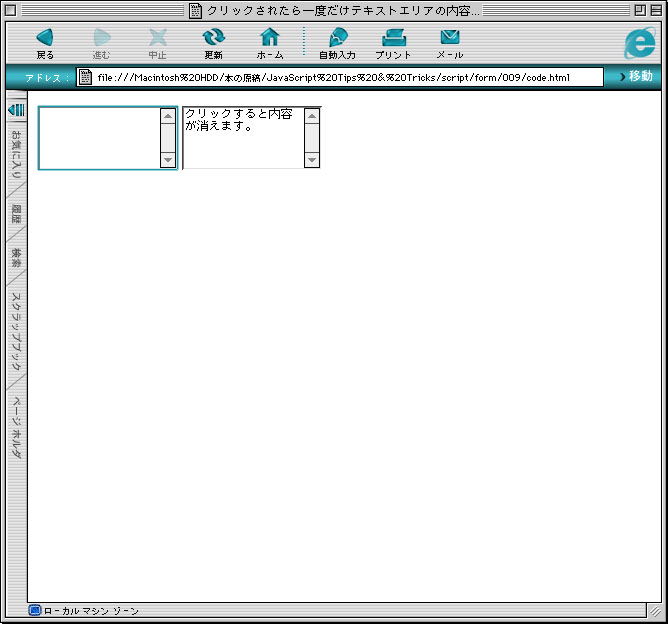The image size is (668, 624).
Task: Open the ホーム home page
Action: tap(270, 43)
